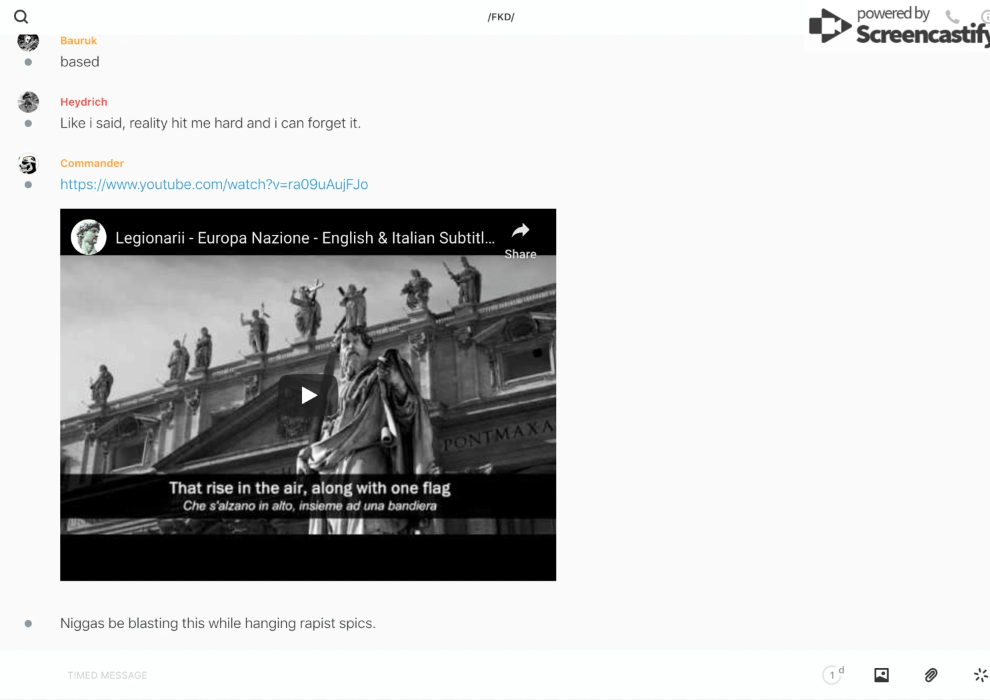Open Heydrich's avatar picture

28,102
